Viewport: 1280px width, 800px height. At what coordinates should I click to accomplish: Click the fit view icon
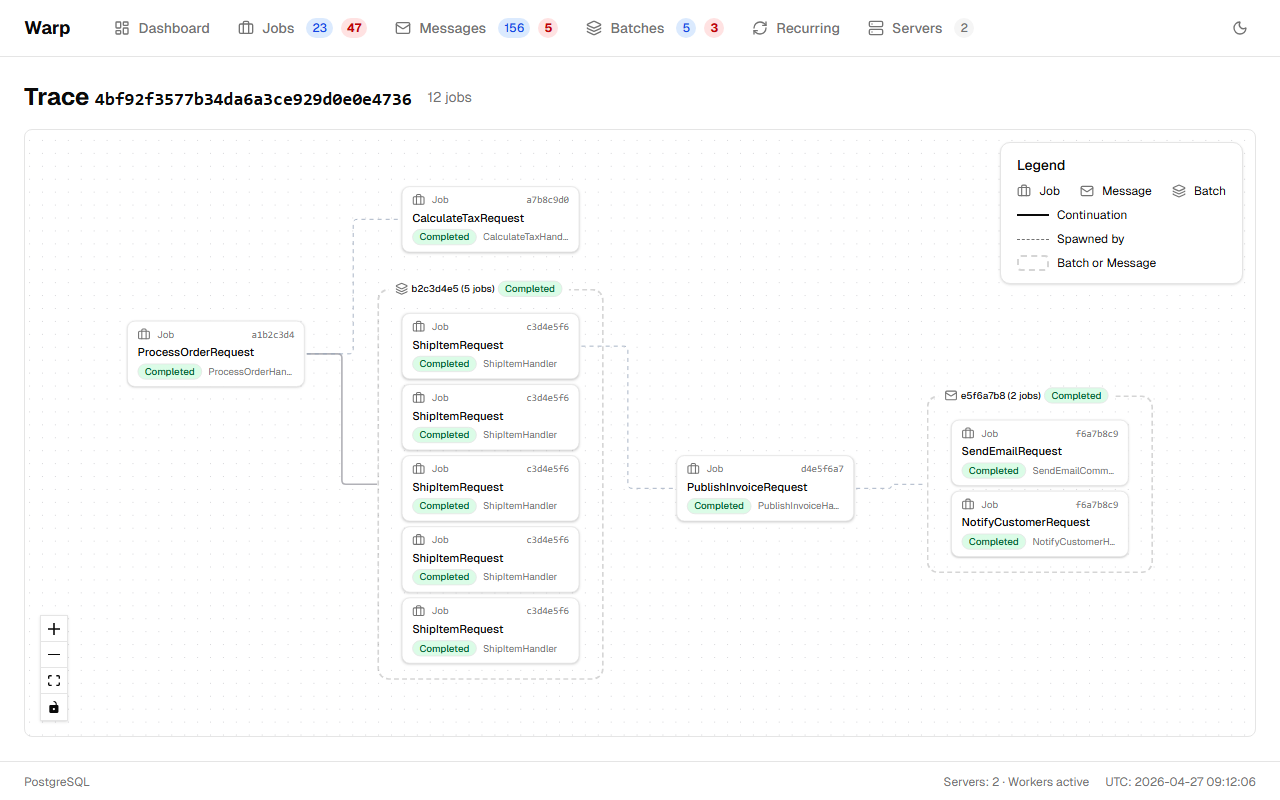54,681
